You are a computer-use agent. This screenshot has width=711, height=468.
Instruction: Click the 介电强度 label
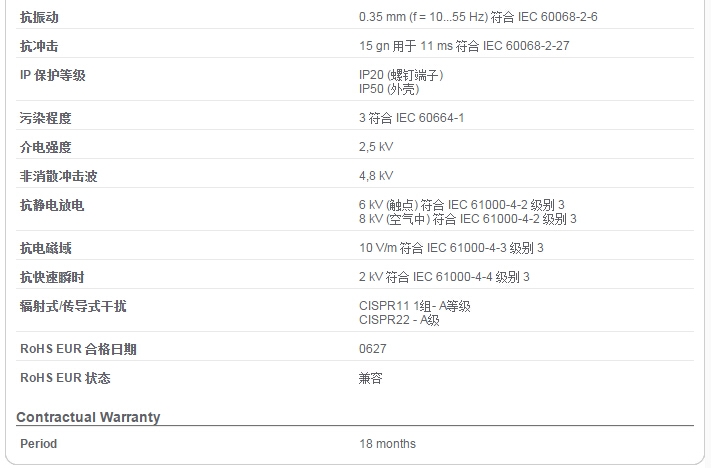coord(45,147)
